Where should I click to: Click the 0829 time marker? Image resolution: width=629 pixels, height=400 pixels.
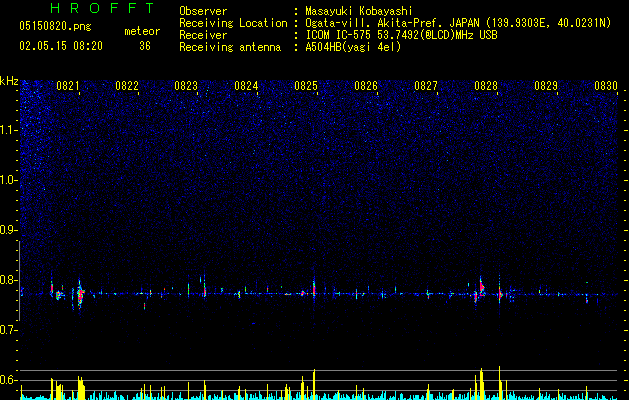pyautogui.click(x=546, y=85)
